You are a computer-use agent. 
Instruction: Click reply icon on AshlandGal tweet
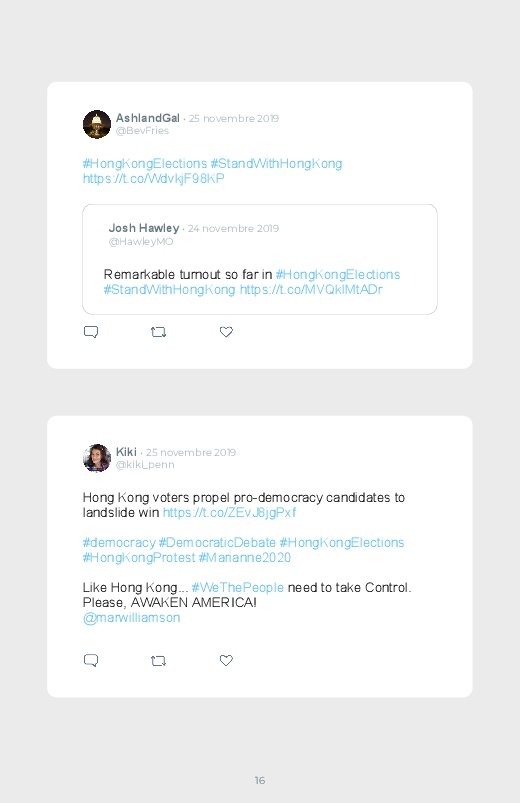pyautogui.click(x=91, y=332)
